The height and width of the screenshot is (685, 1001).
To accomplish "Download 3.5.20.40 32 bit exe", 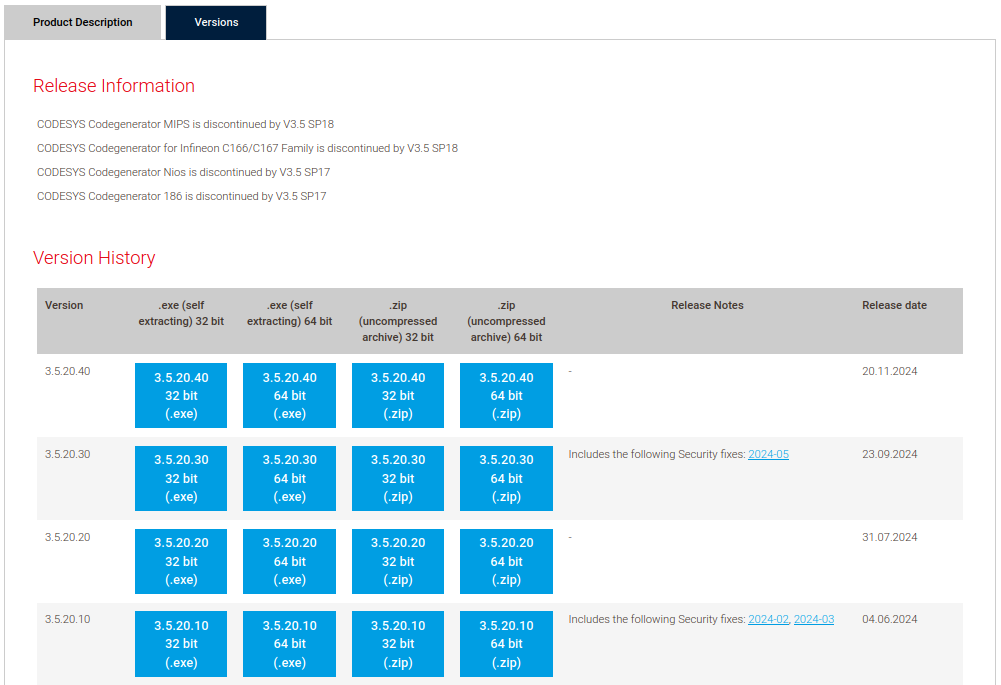I will coord(181,396).
